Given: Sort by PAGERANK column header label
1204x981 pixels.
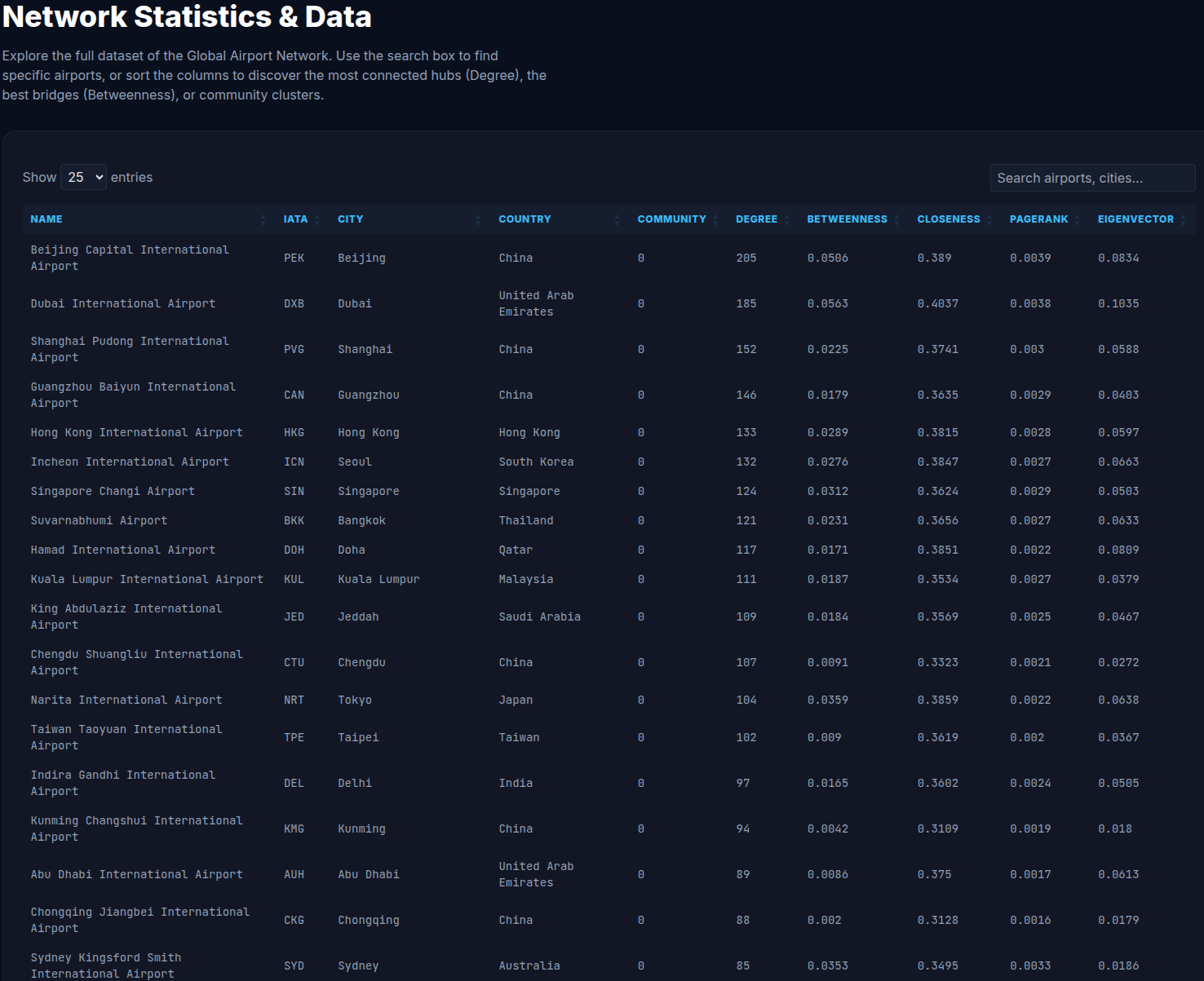Looking at the screenshot, I should (x=1039, y=219).
